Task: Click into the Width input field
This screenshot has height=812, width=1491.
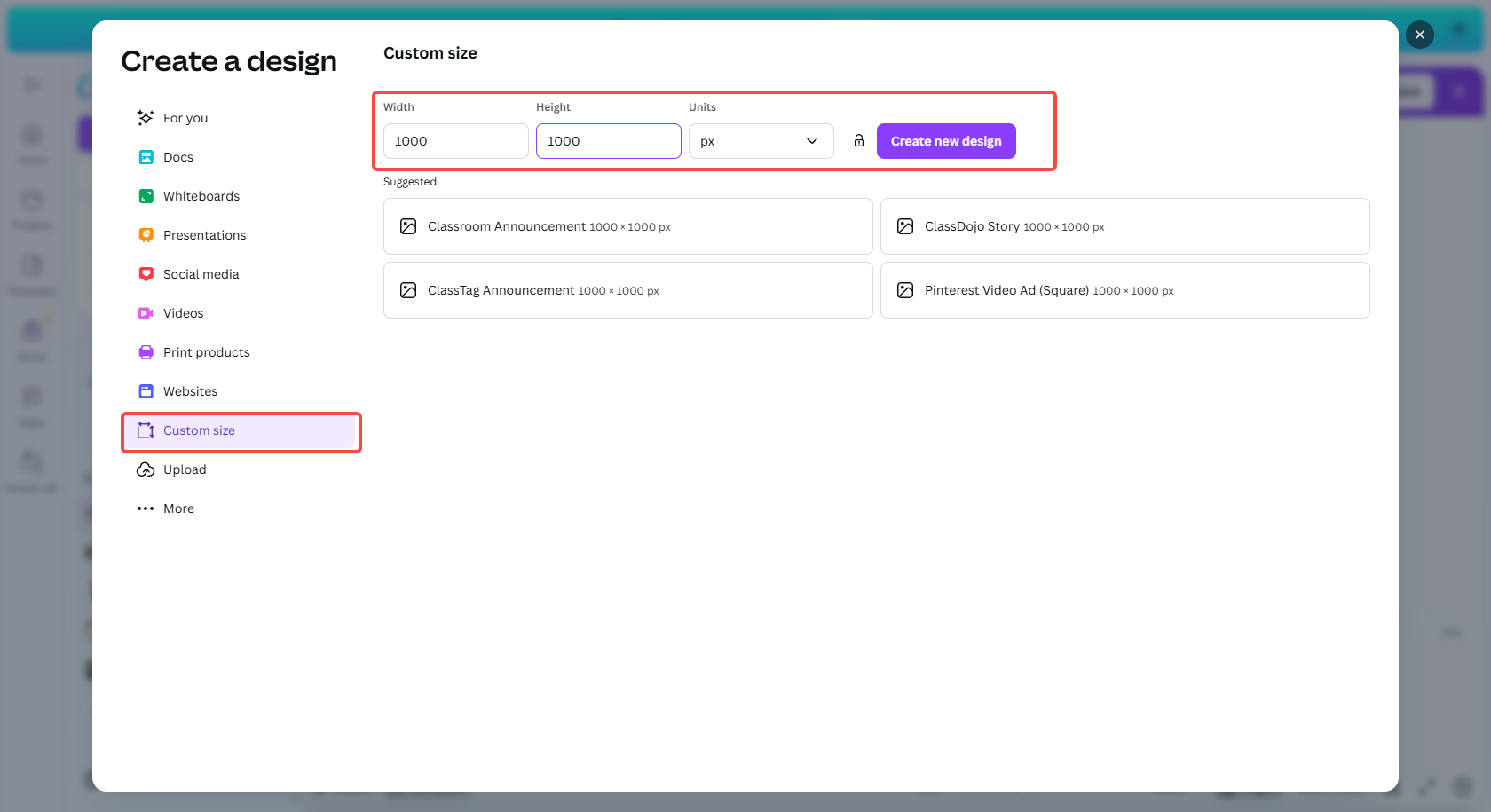Action: coord(455,141)
